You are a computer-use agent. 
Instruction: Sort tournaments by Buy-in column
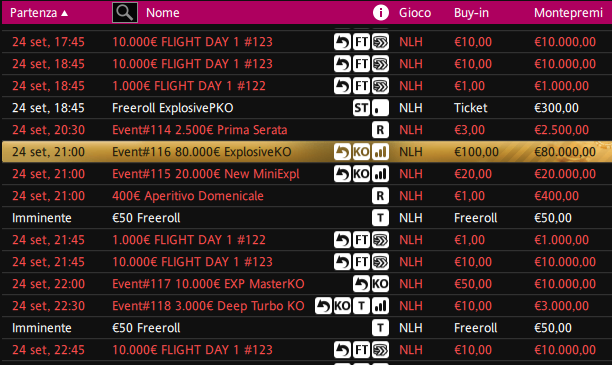coord(471,13)
